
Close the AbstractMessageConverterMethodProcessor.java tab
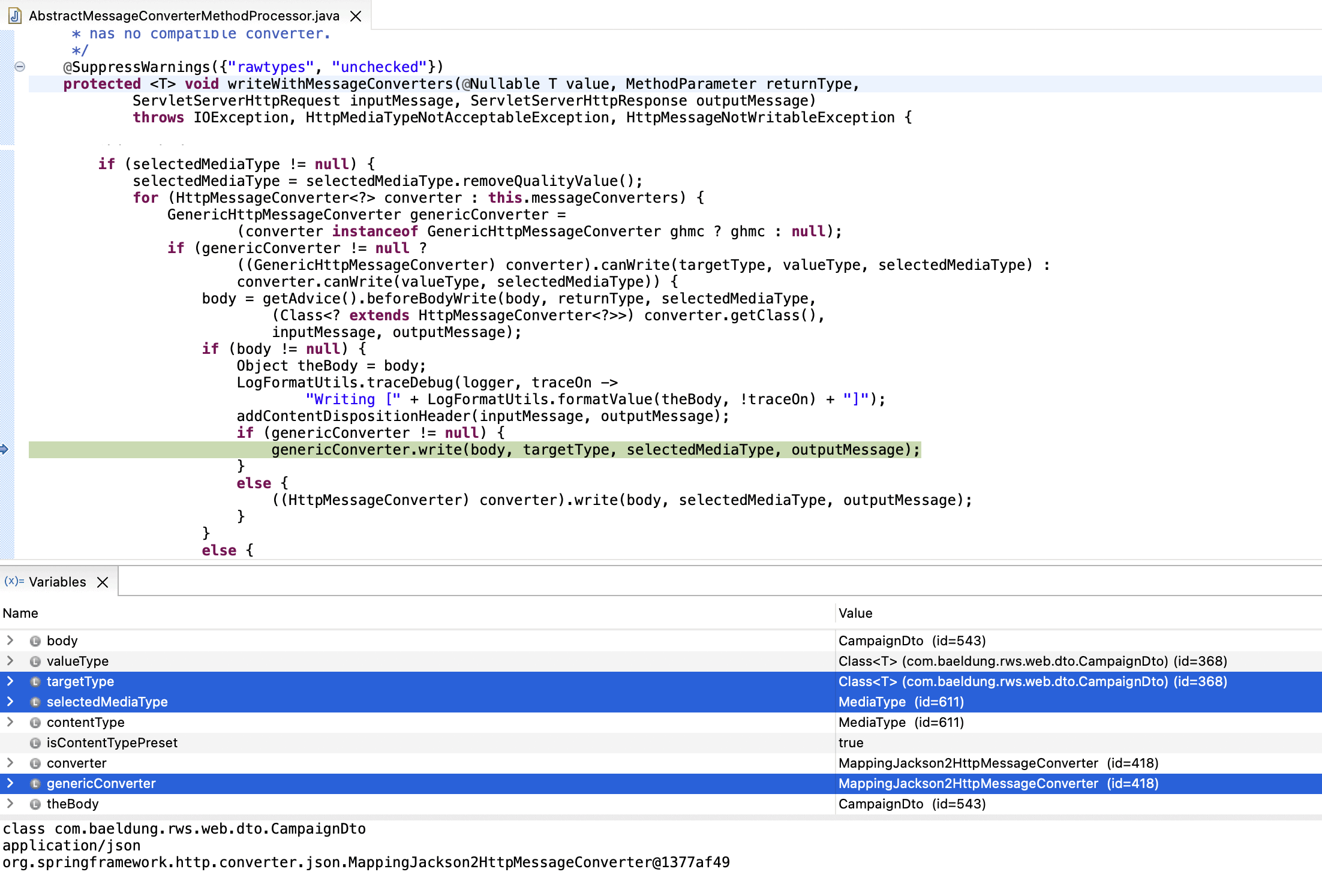coord(356,16)
